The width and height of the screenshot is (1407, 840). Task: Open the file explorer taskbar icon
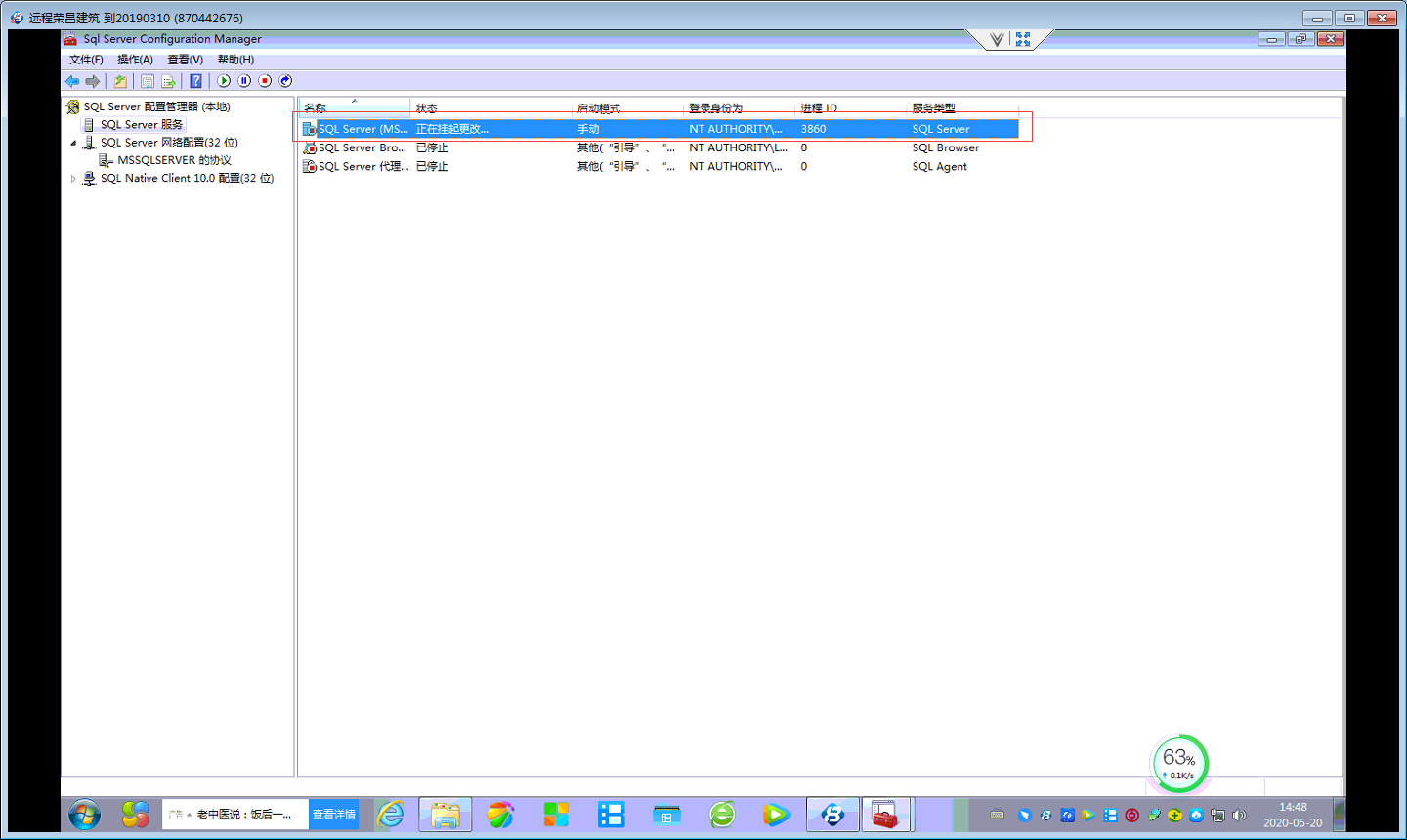pos(446,814)
